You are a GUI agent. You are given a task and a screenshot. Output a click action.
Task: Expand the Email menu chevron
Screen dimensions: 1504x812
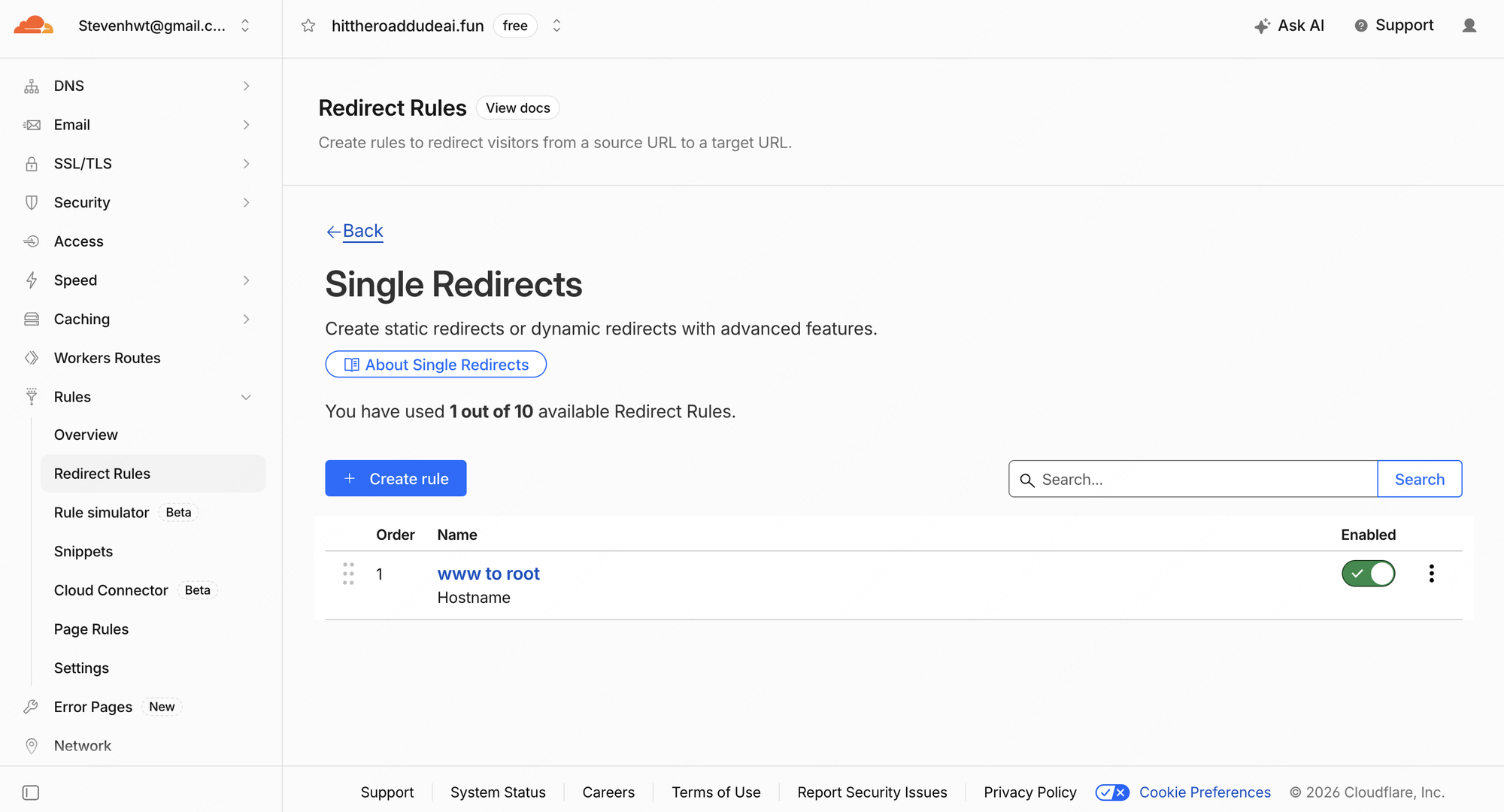point(246,125)
